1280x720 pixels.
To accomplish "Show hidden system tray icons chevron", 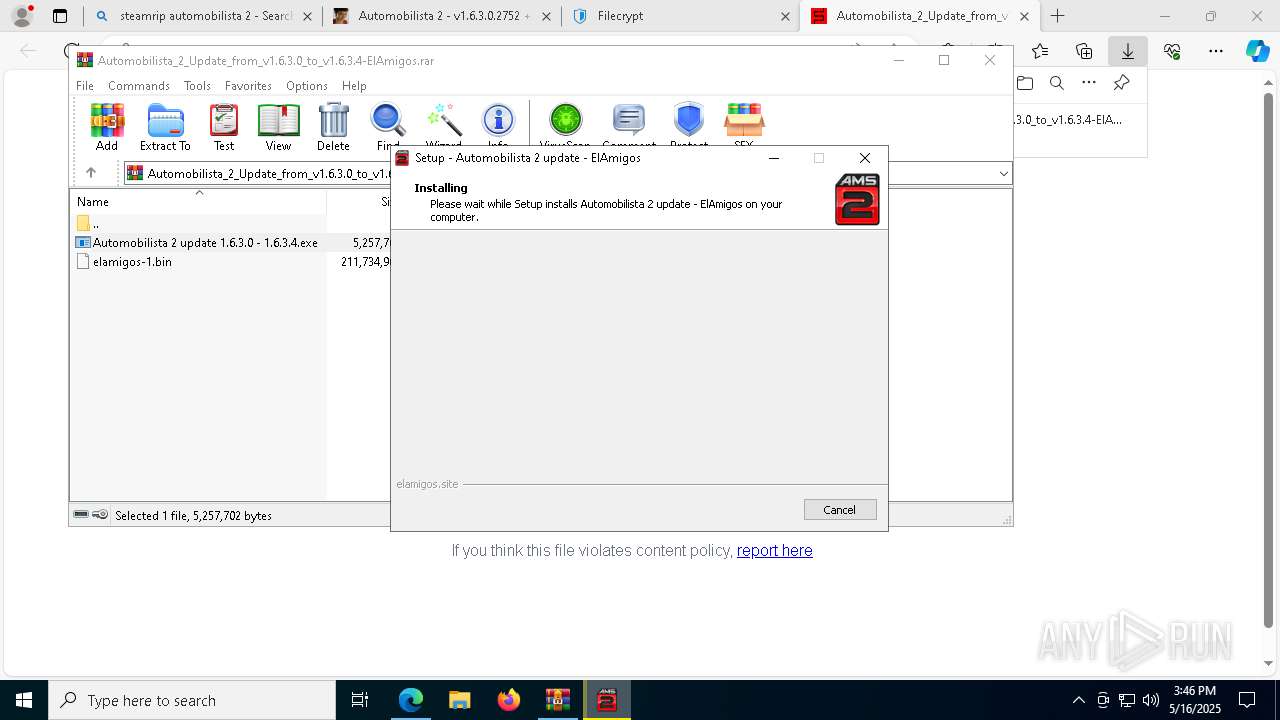I will click(x=1078, y=700).
